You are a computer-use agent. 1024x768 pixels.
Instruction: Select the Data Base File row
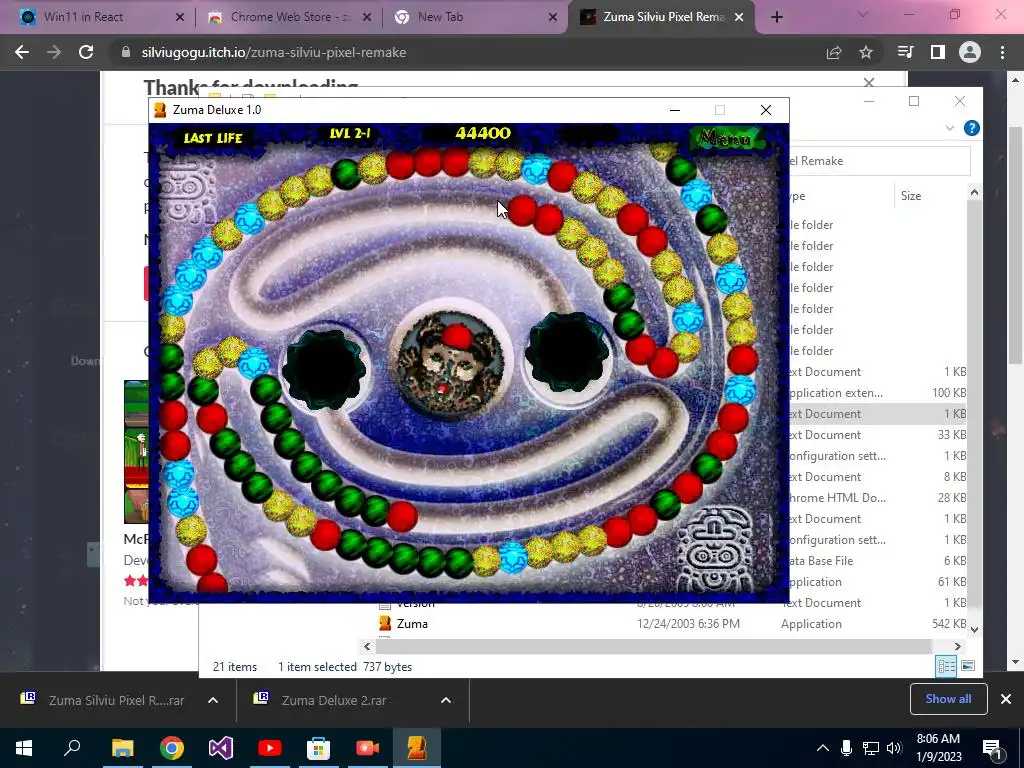[879, 561]
